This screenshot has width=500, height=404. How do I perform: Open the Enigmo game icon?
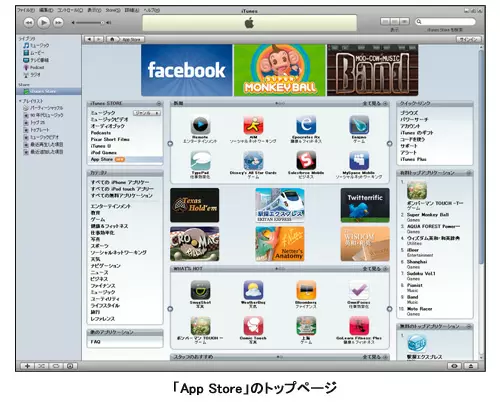[359, 125]
